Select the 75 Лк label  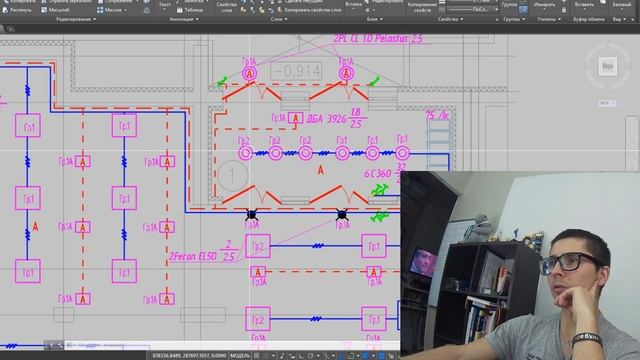coord(437,116)
